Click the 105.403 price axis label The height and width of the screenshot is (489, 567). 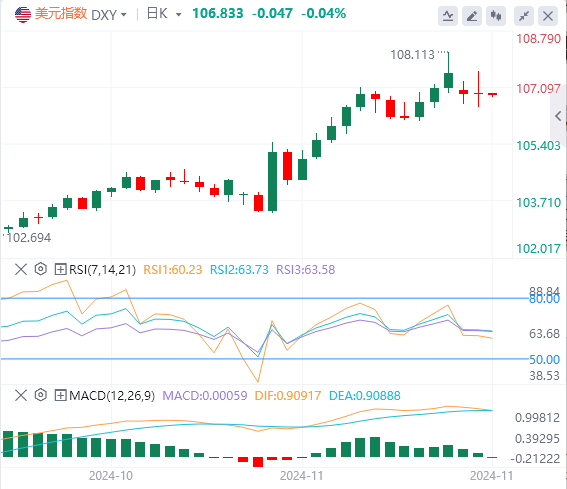pos(538,146)
